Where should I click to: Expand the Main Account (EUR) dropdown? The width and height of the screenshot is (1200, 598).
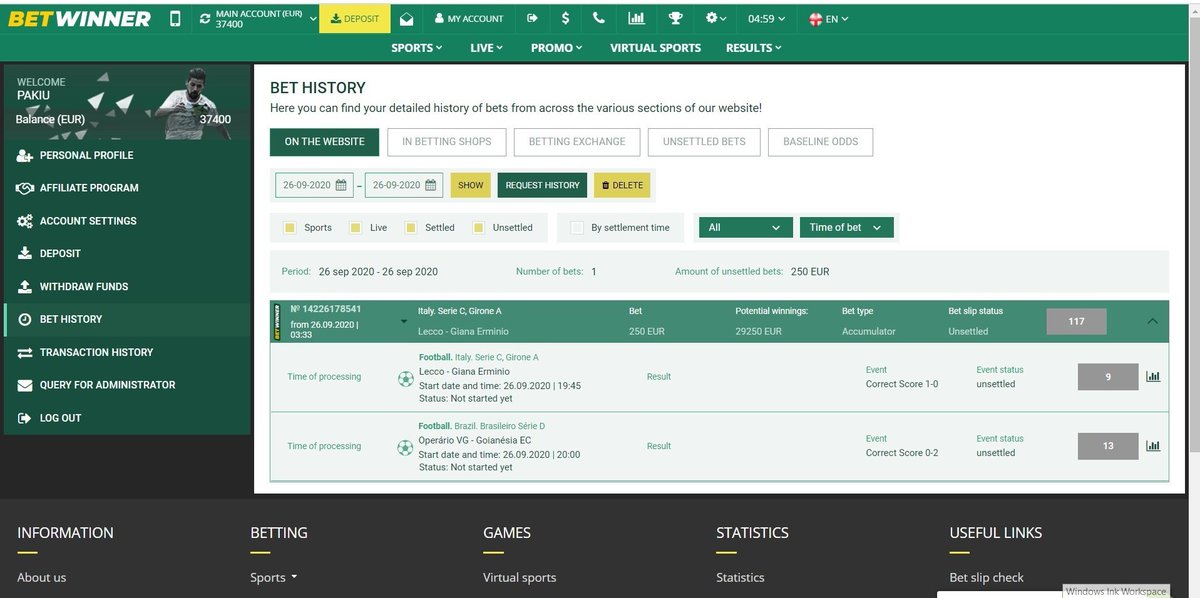point(313,18)
